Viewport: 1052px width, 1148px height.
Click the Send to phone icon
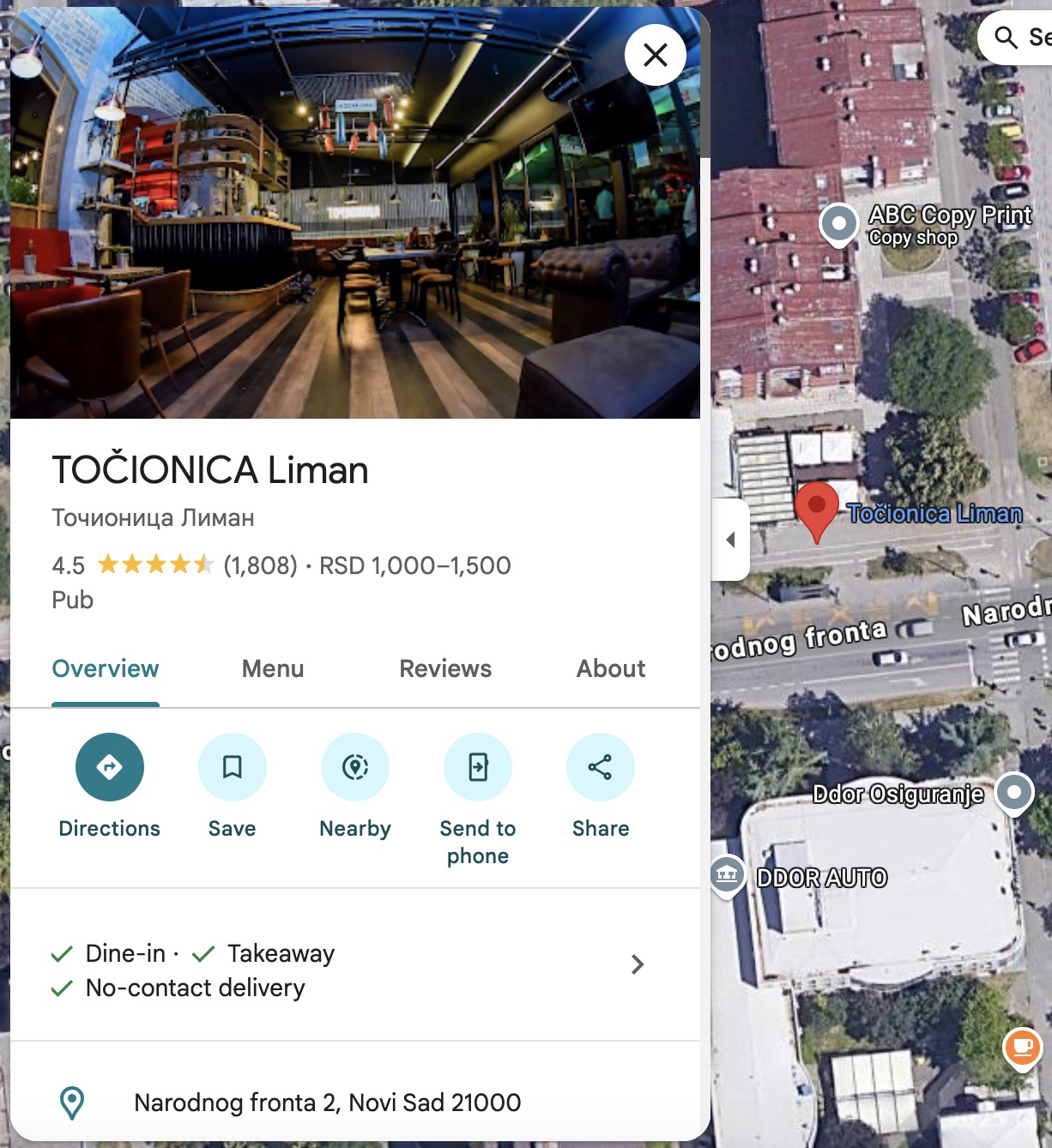(478, 767)
